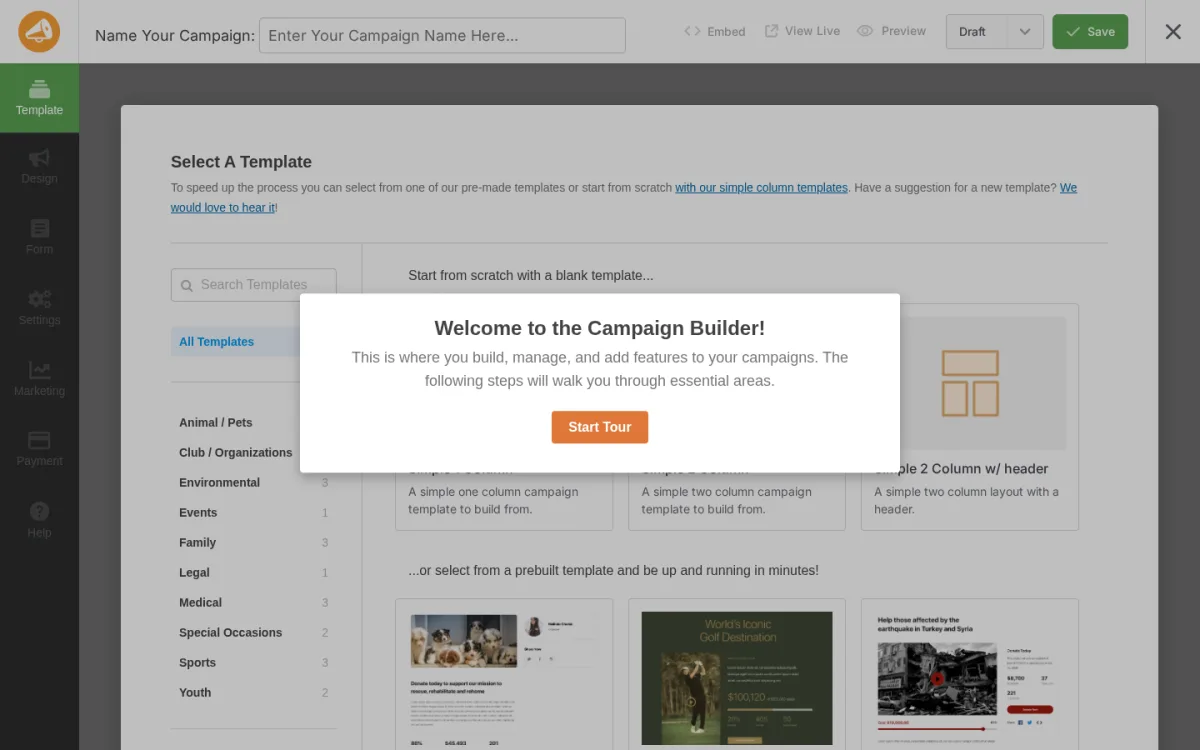Click the Start Tour button
The image size is (1200, 750).
pos(600,427)
